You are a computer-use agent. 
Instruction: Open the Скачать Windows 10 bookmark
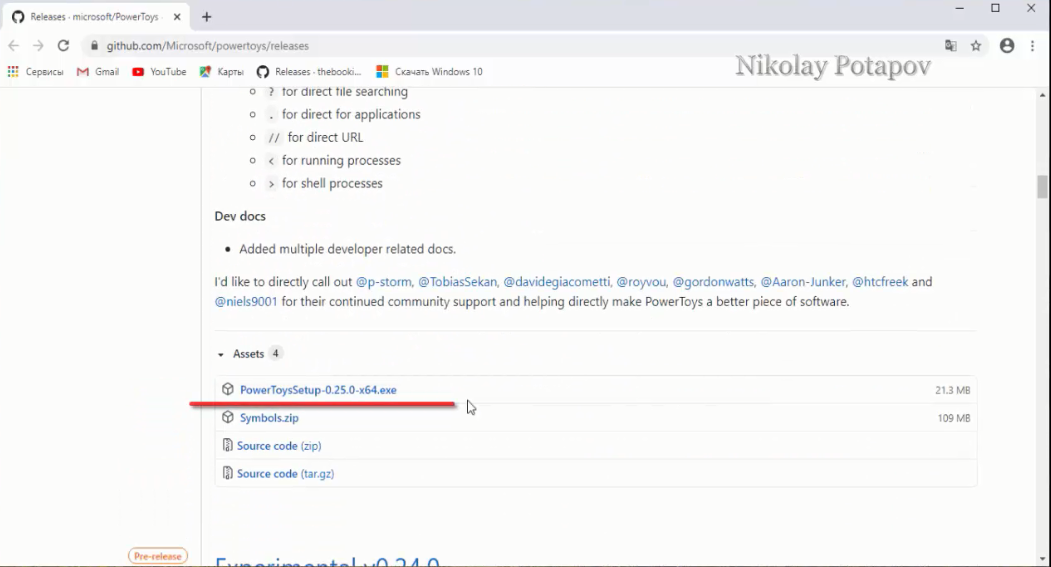[x=429, y=72]
